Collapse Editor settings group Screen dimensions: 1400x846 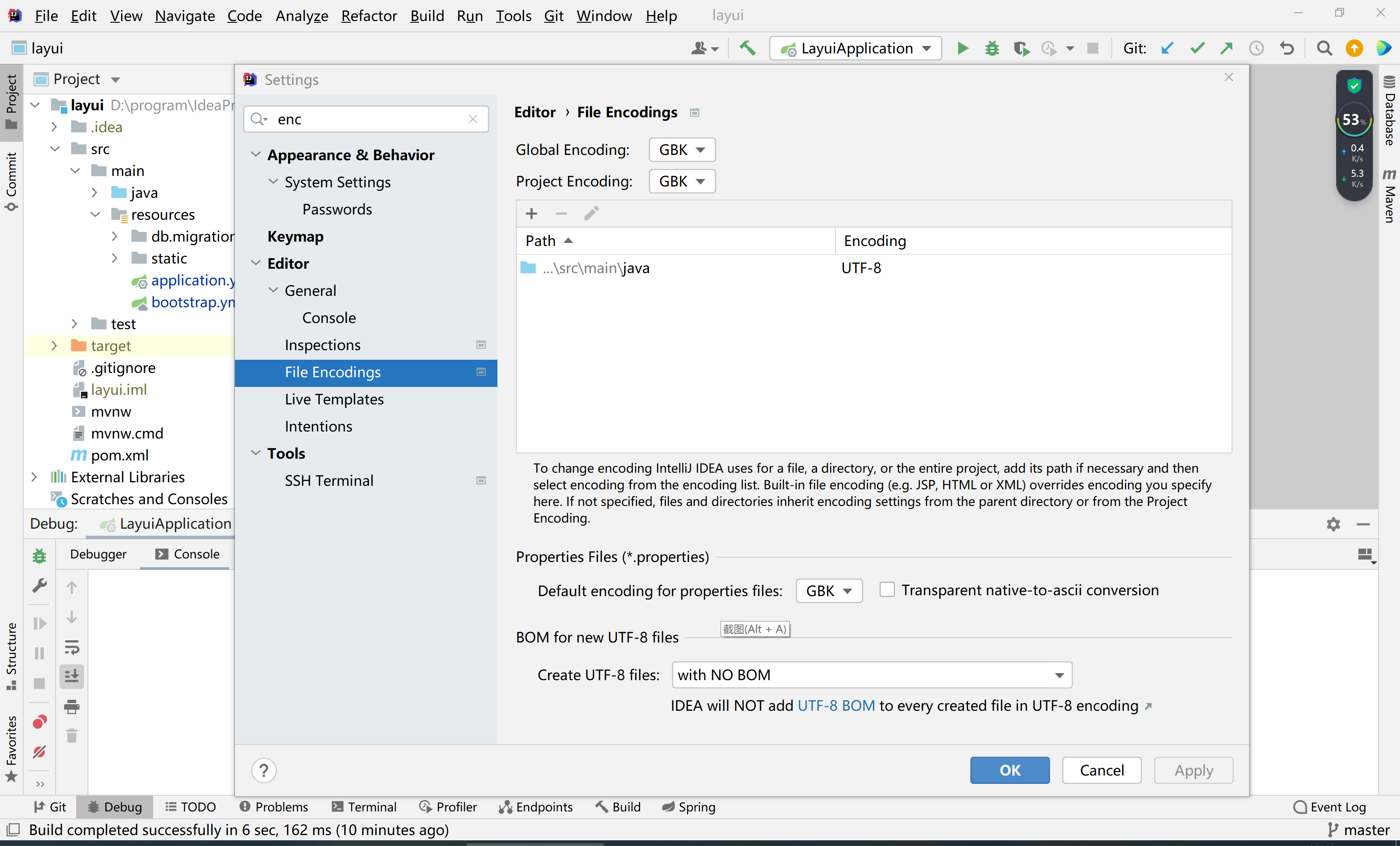point(256,263)
